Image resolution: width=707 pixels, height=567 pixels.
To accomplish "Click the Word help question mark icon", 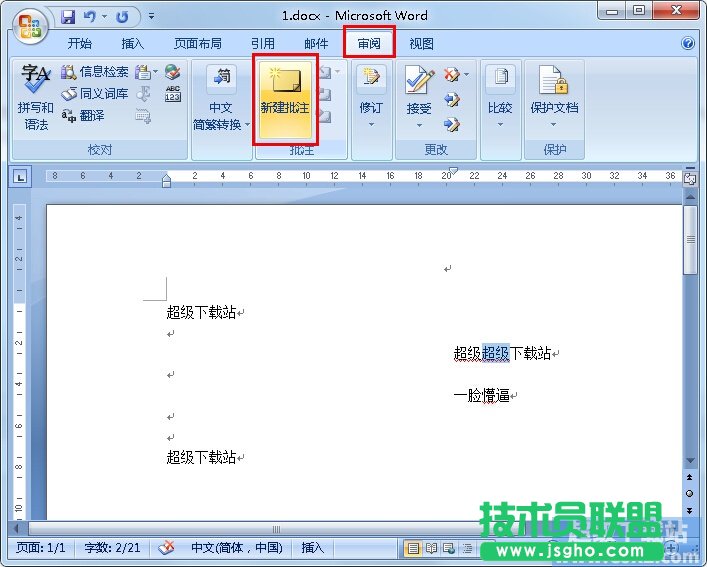I will tap(688, 44).
